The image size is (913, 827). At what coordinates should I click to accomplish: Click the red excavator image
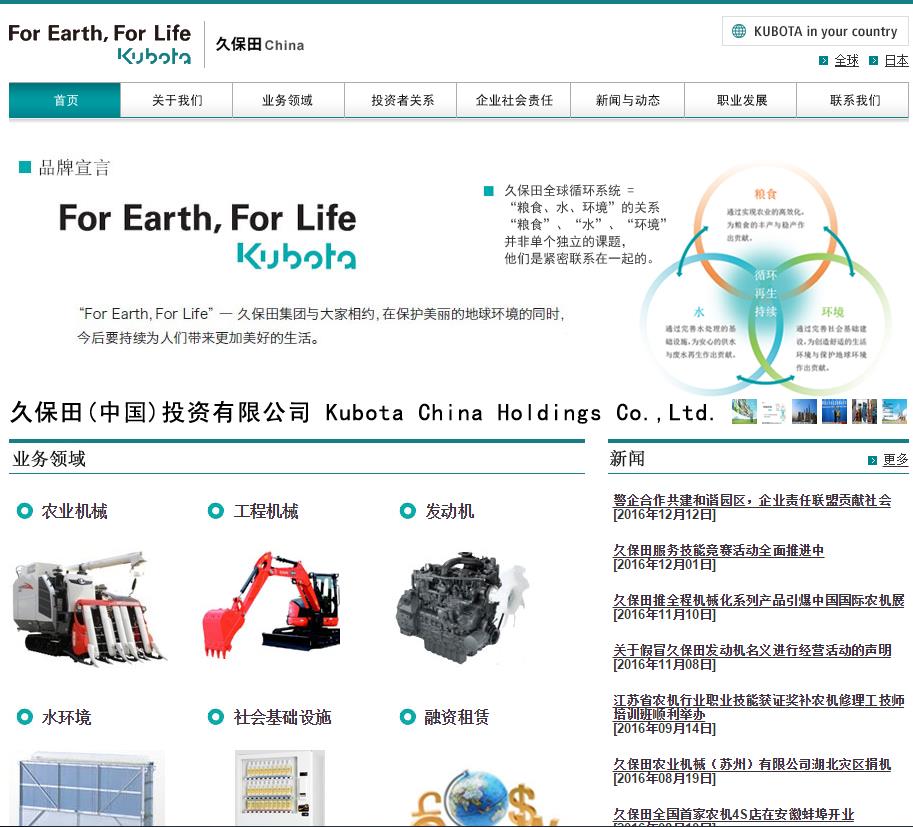pyautogui.click(x=271, y=606)
